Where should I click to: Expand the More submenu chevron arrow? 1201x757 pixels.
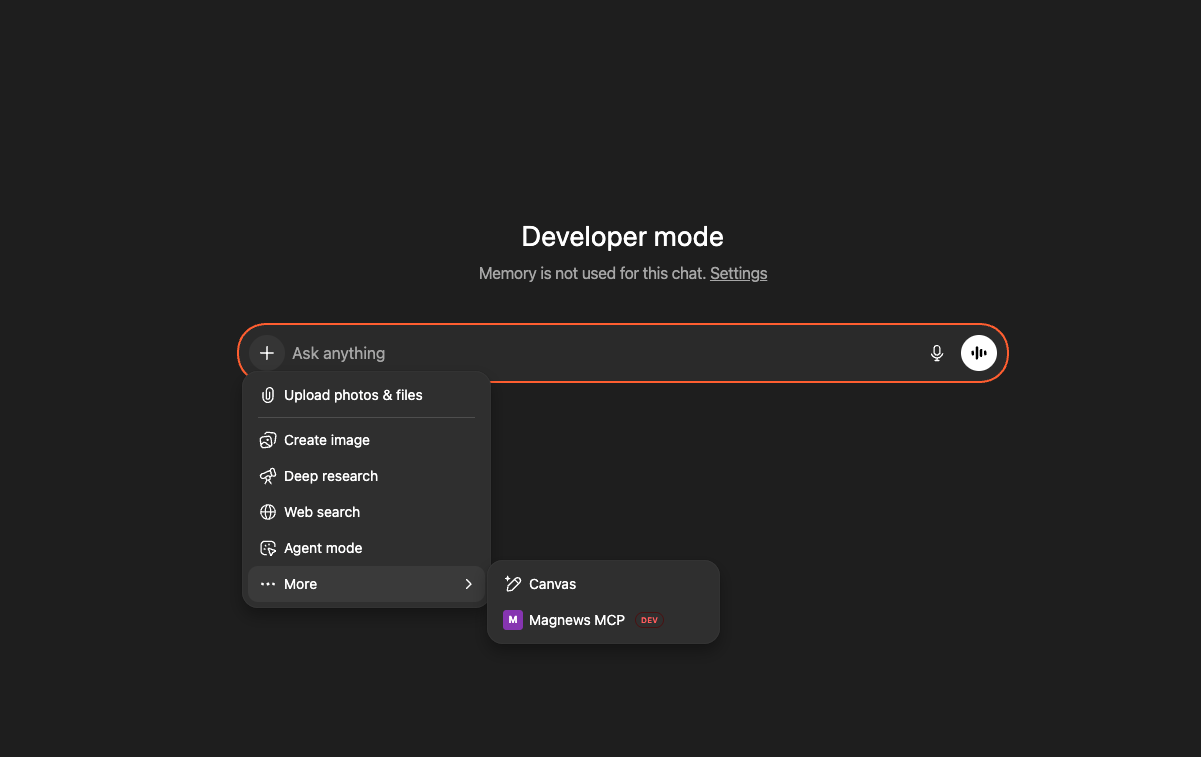[468, 584]
